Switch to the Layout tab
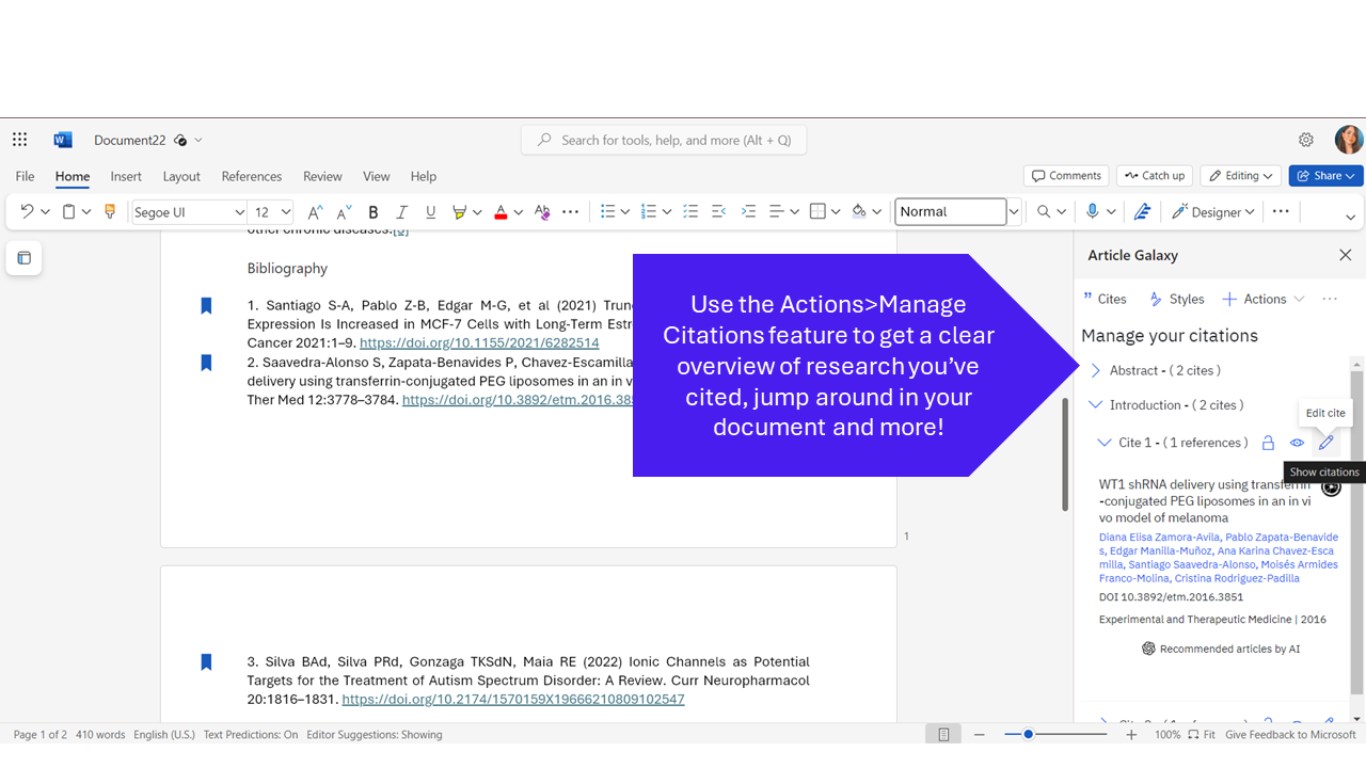Screen dimensions: 1366x768 (x=182, y=176)
